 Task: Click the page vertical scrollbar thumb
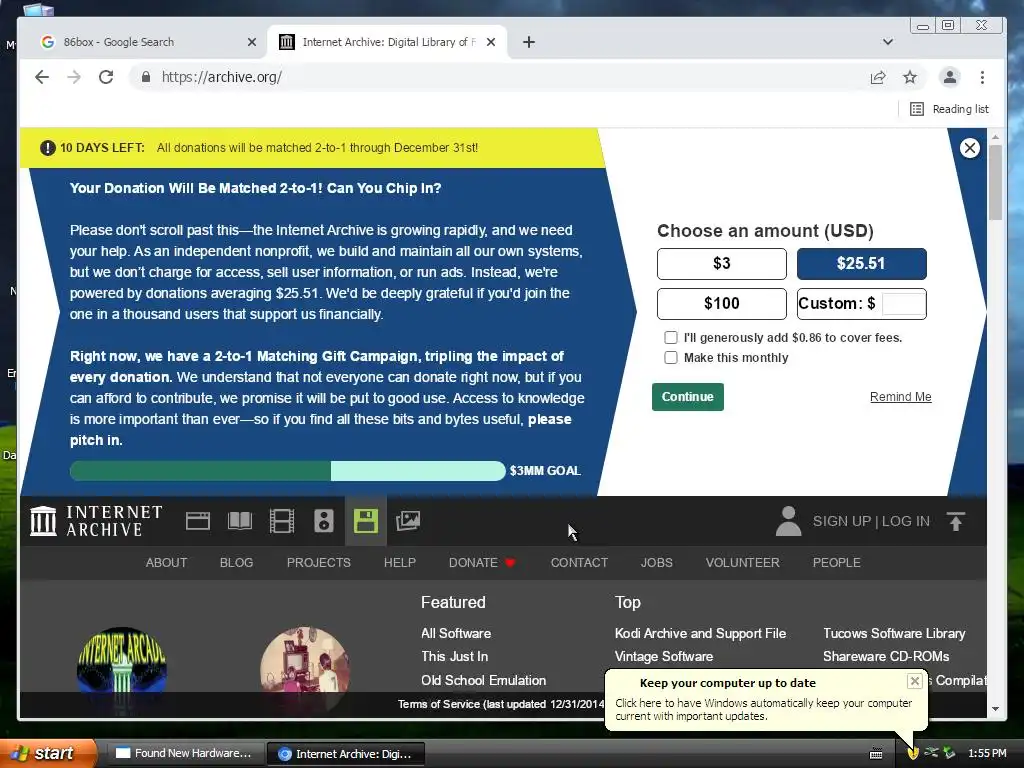coord(995,182)
